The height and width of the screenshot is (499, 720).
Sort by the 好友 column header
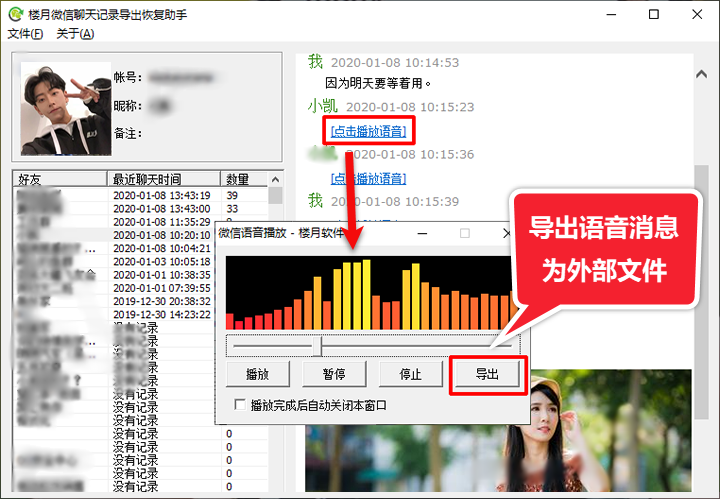click(x=60, y=179)
